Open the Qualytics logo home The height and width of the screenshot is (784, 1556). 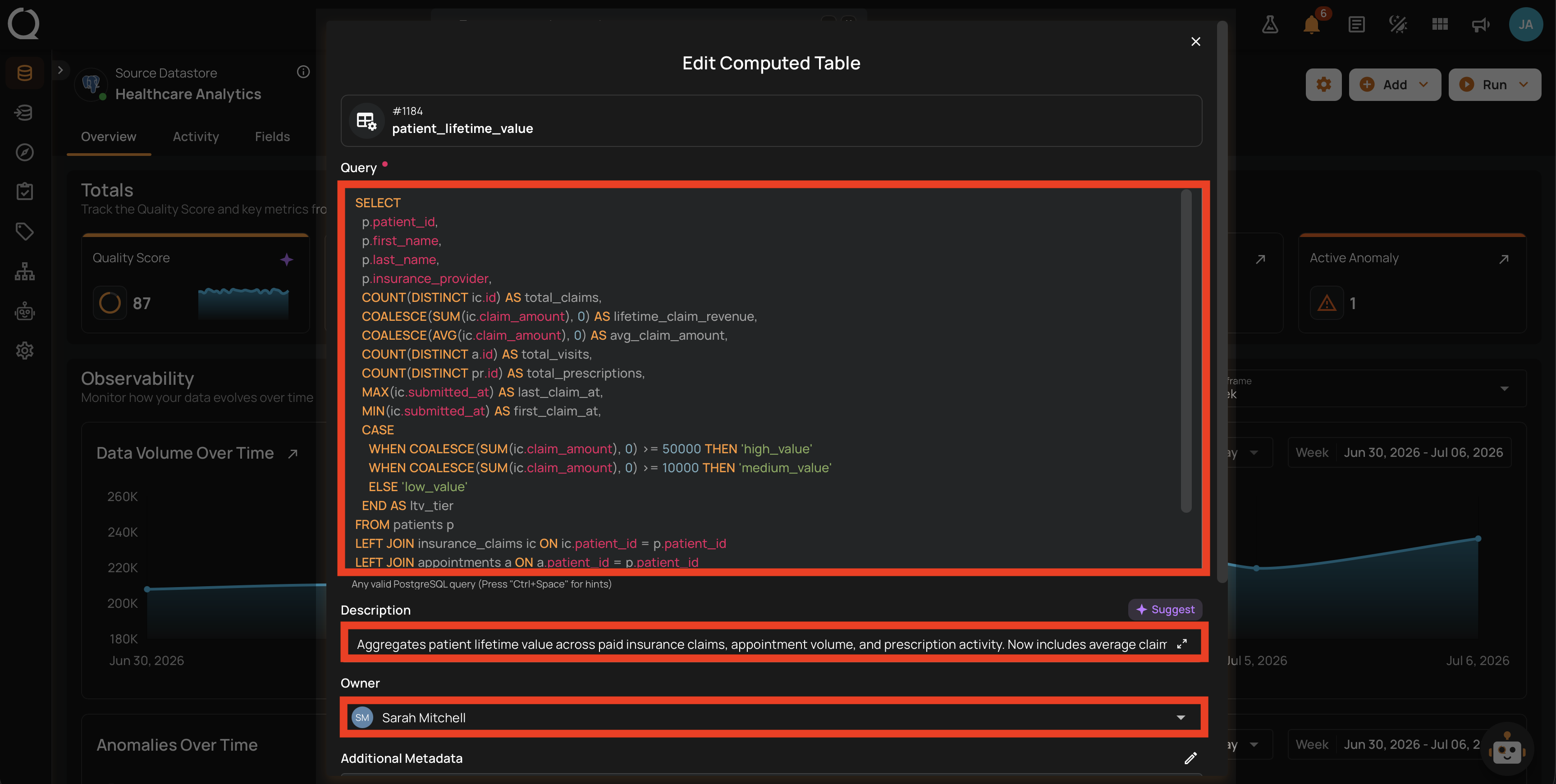[23, 23]
